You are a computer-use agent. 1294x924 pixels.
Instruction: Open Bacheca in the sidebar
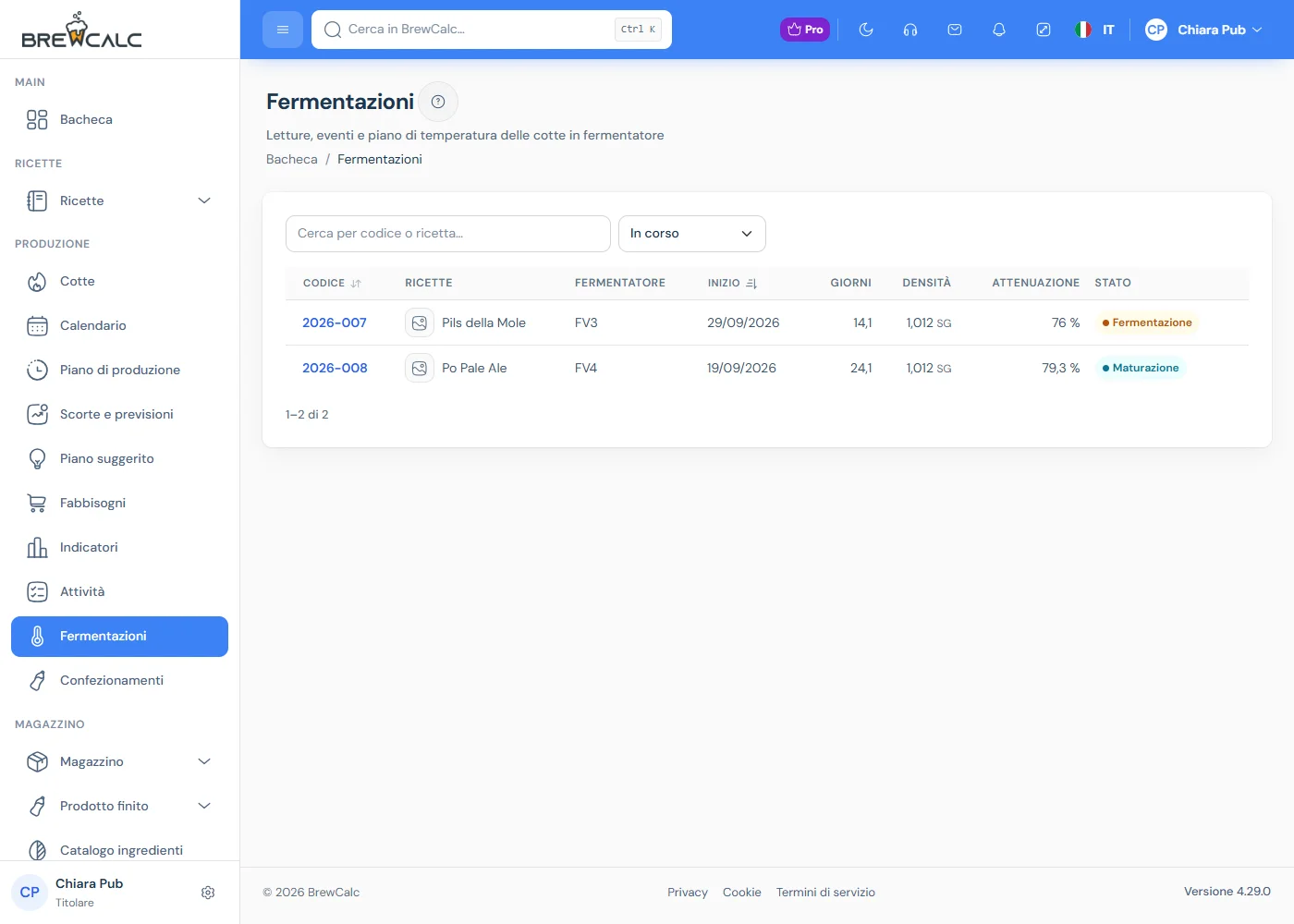click(119, 120)
